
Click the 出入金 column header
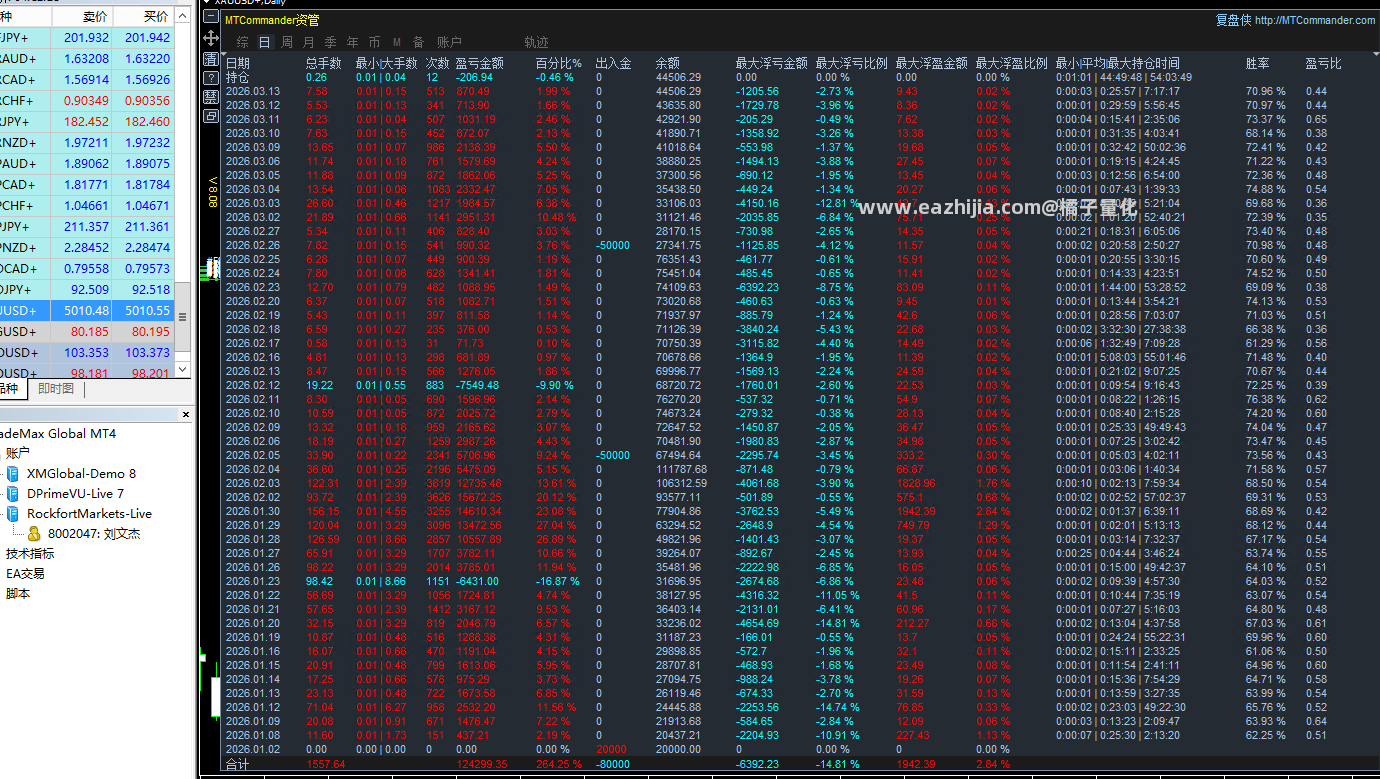613,63
